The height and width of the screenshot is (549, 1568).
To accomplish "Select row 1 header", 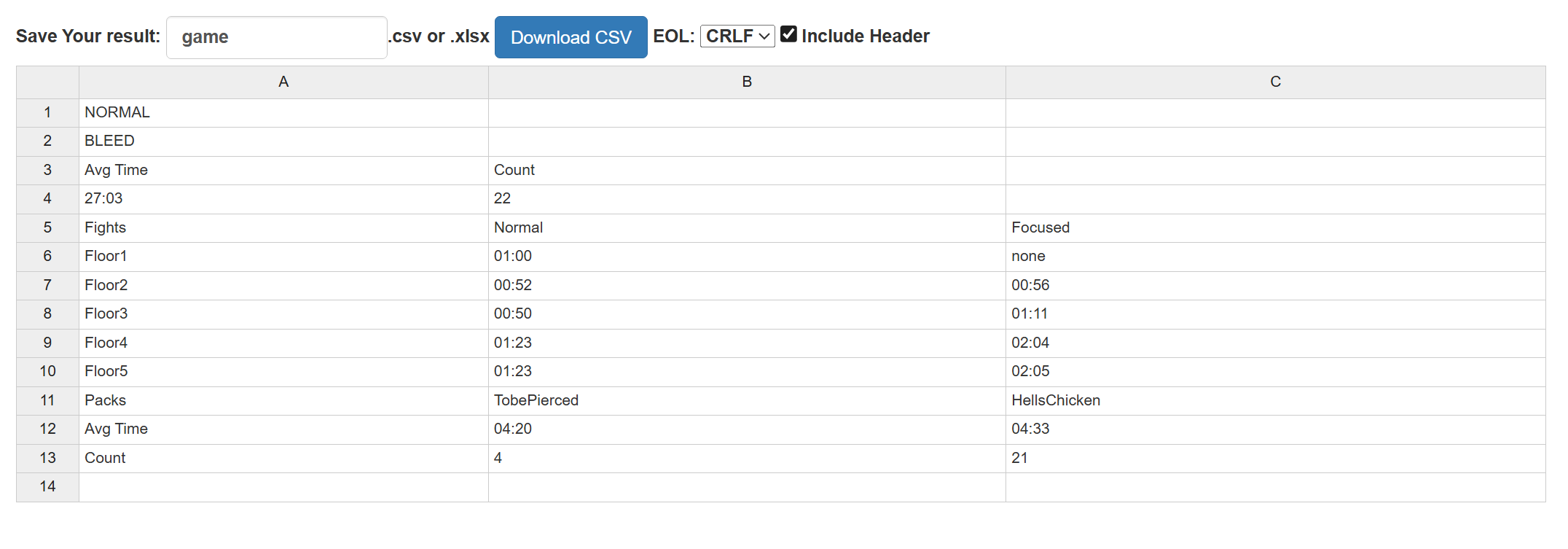I will pos(47,113).
